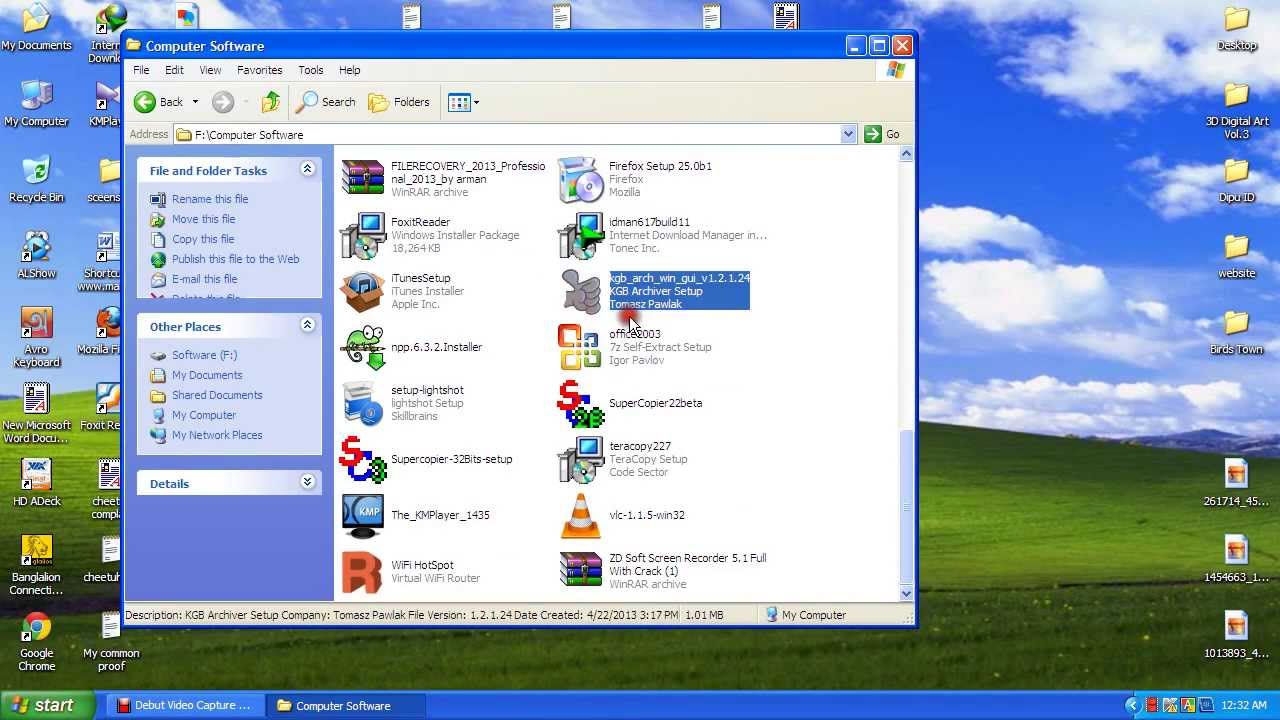Open Software (F:) from Other Places
Screen dimensions: 1280x720
click(204, 355)
